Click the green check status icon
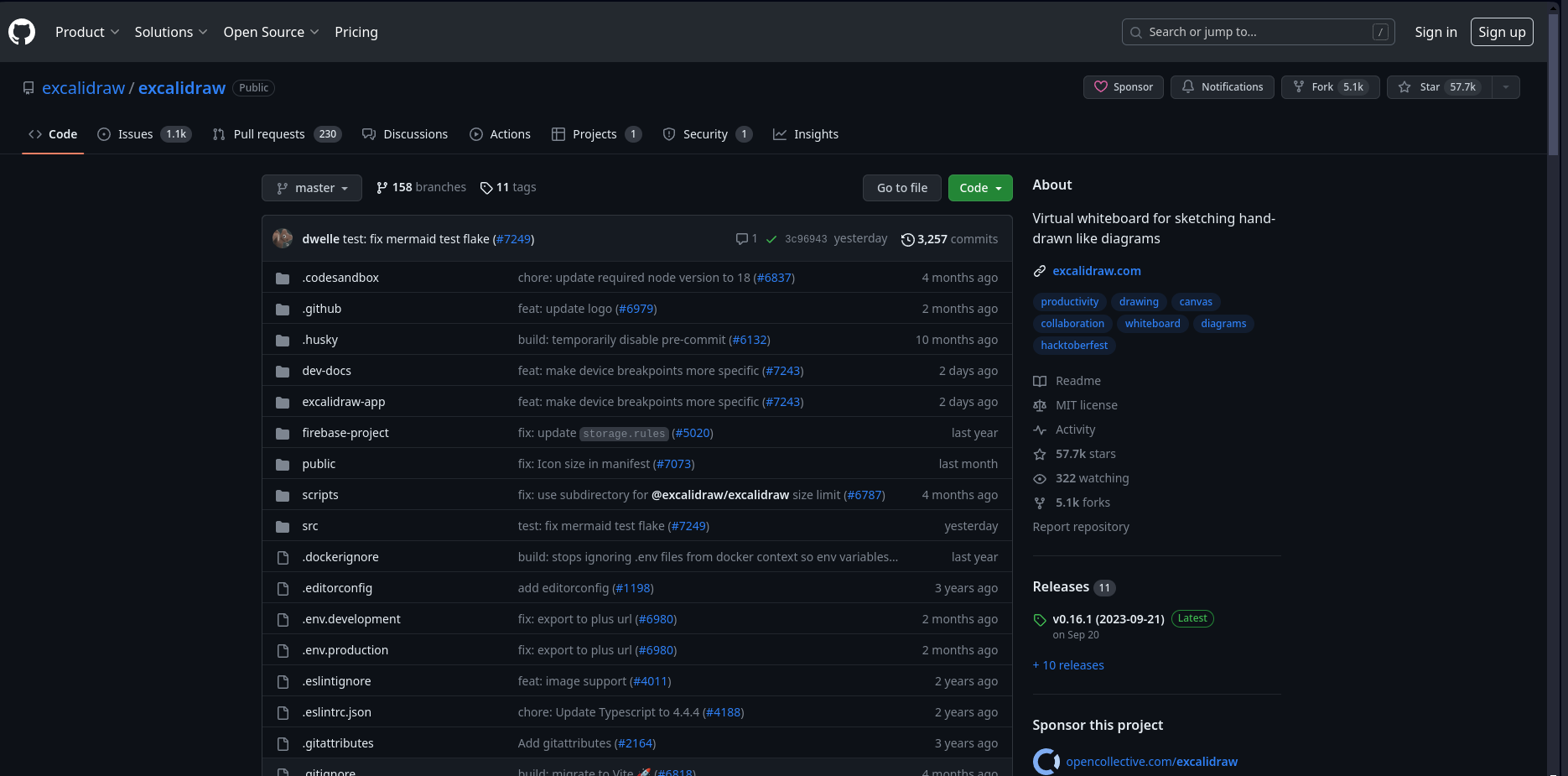1568x776 pixels. (771, 239)
